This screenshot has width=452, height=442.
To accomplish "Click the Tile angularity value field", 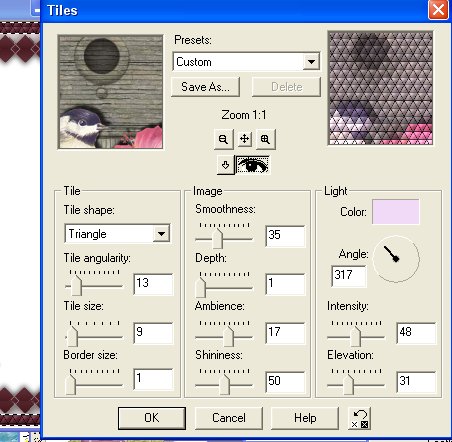I will (153, 284).
